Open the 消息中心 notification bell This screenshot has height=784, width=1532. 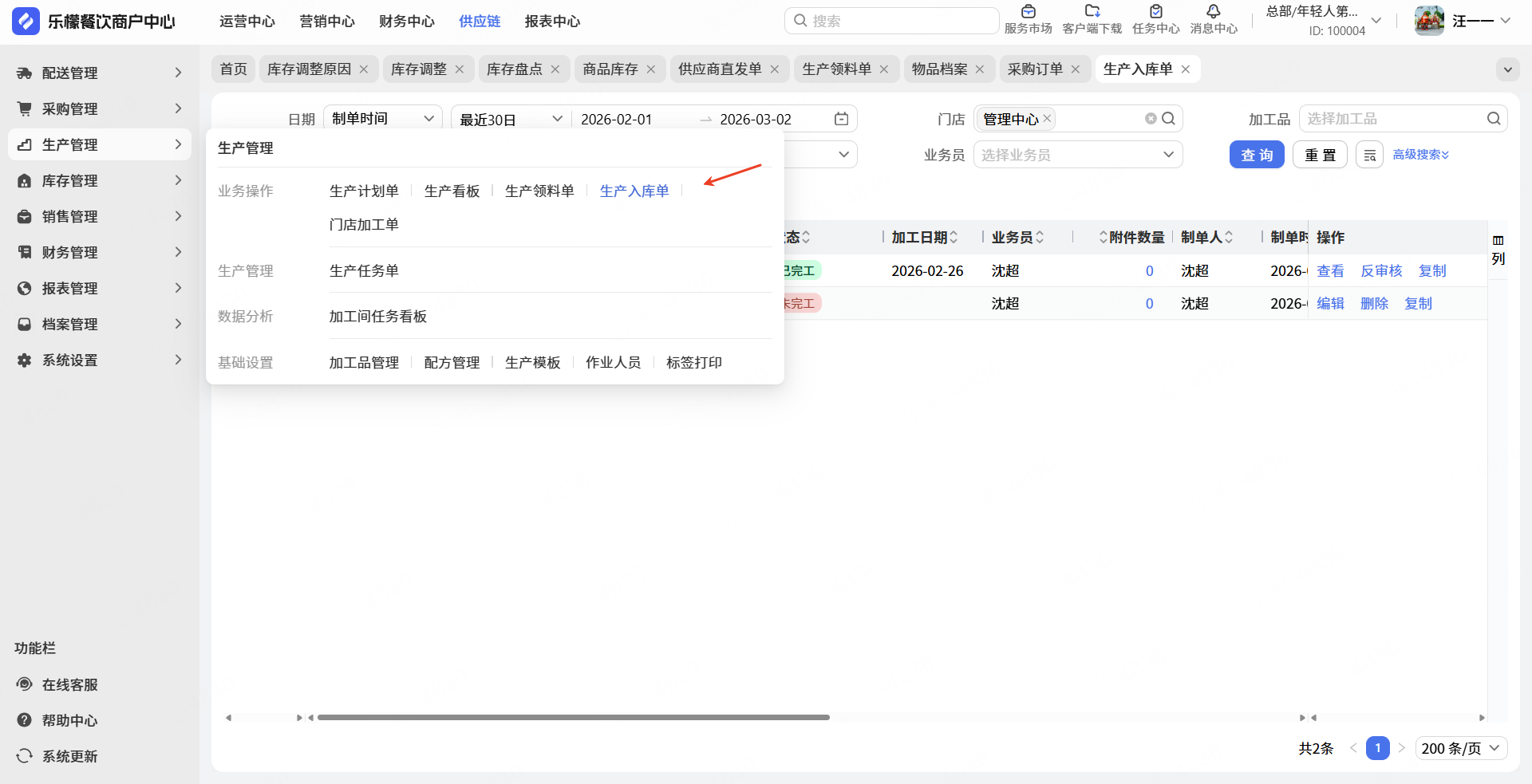point(1213,12)
